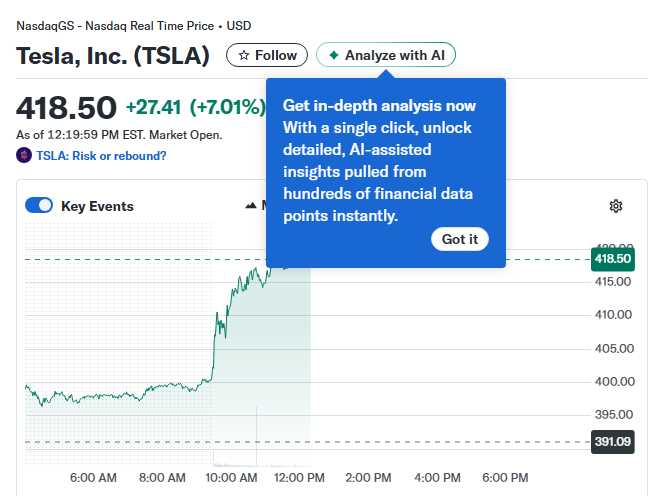Dismiss tooltip with Got it button
Viewport: 664px width, 496px height.
pos(460,239)
